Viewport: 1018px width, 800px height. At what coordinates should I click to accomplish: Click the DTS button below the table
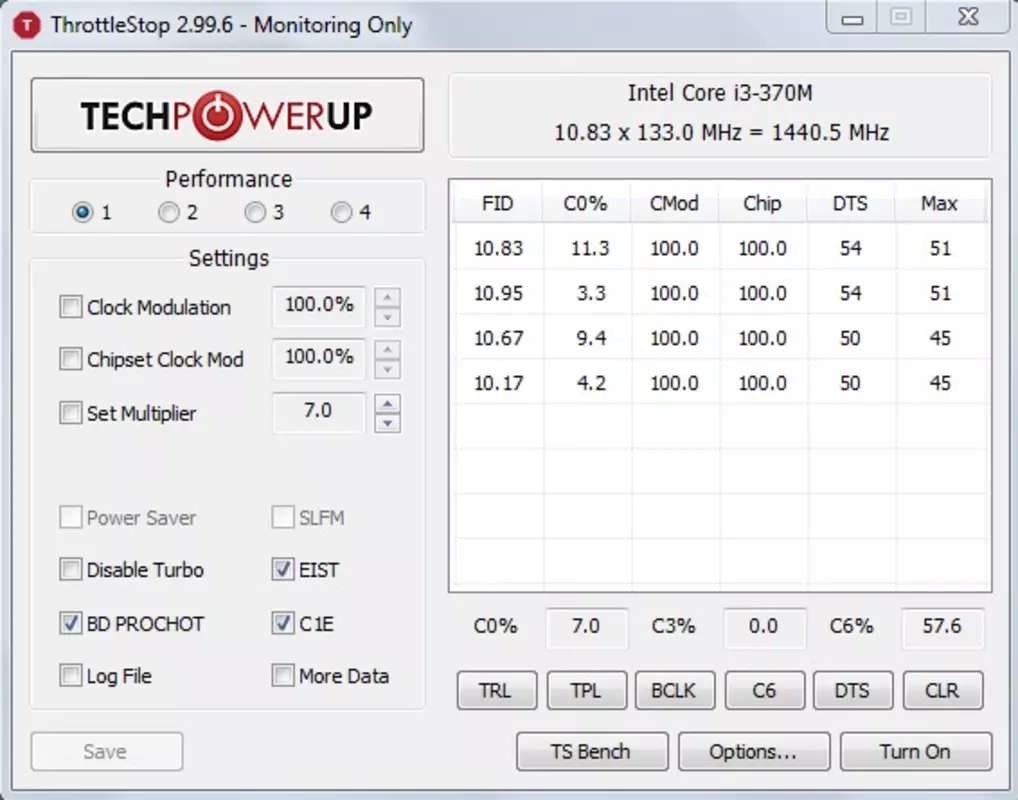(x=852, y=690)
